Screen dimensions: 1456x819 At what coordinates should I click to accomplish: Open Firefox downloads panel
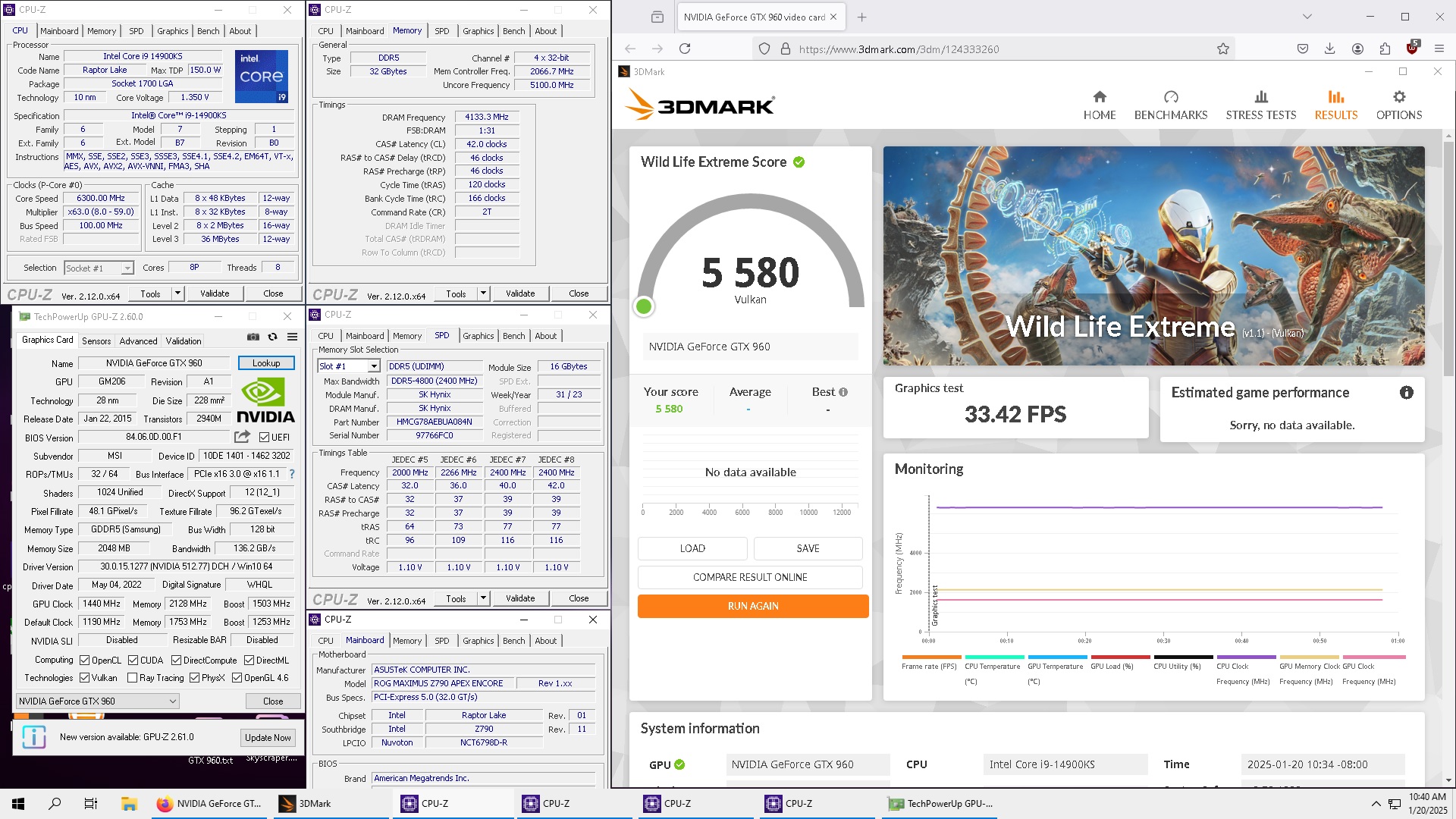(x=1330, y=49)
